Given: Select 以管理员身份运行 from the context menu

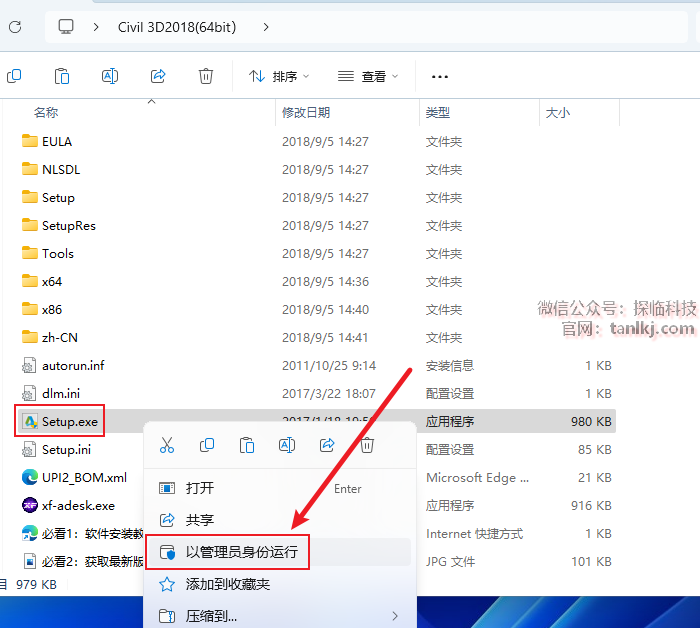Looking at the screenshot, I should pos(241,552).
